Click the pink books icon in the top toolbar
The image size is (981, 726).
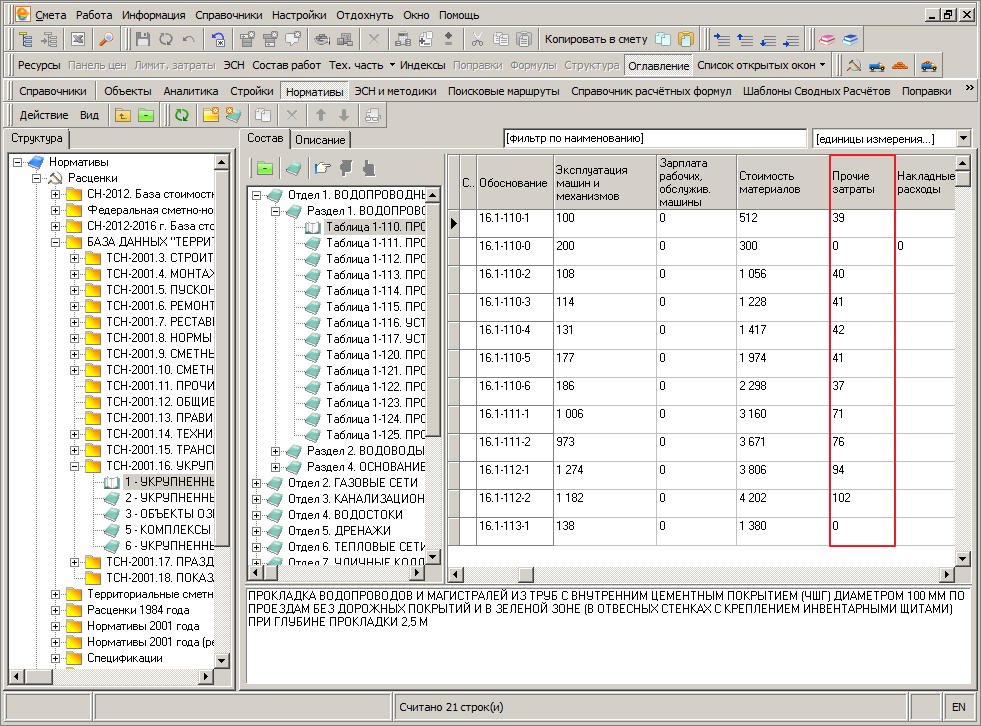click(x=827, y=39)
